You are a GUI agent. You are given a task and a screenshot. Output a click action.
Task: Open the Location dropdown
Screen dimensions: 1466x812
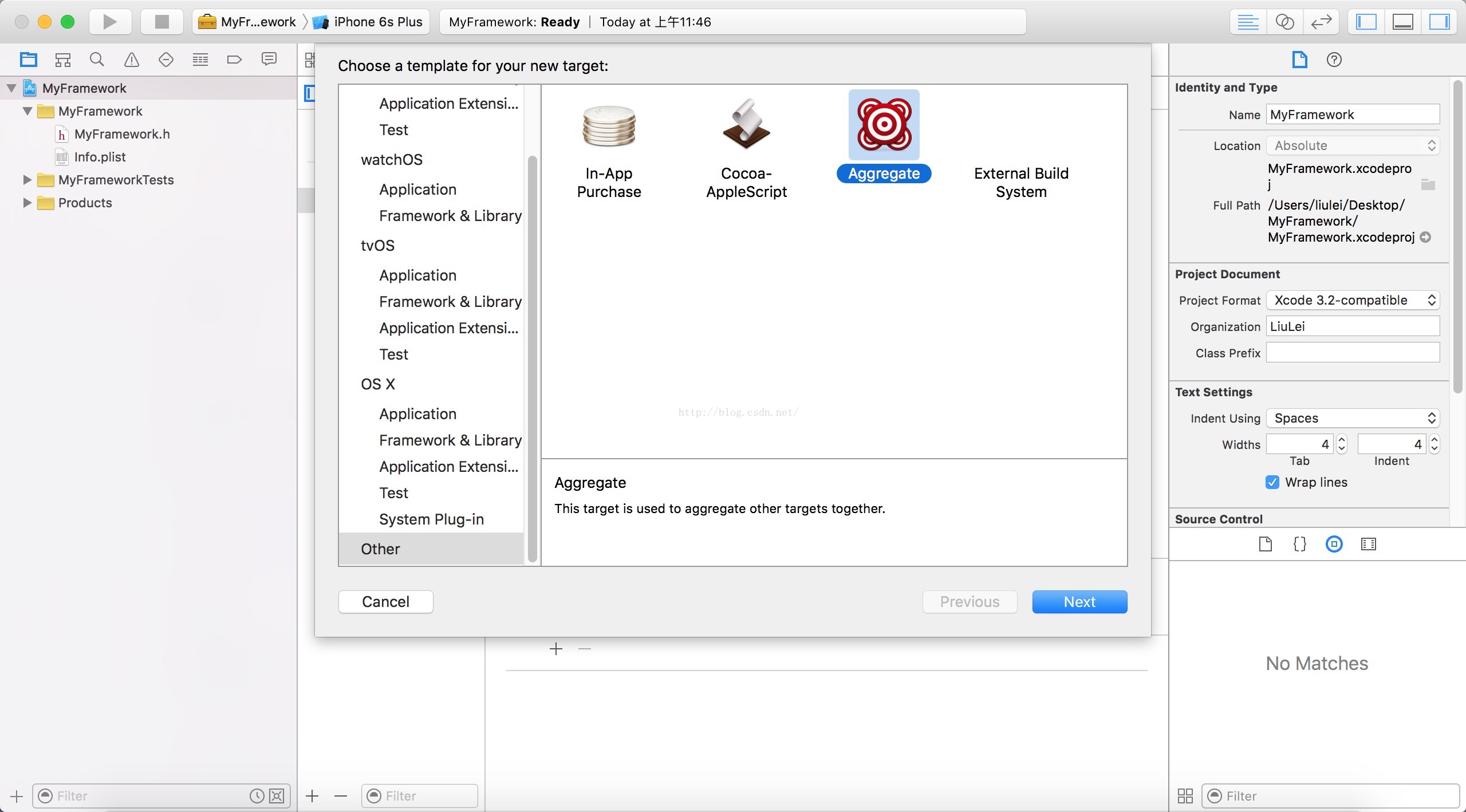click(x=1353, y=145)
